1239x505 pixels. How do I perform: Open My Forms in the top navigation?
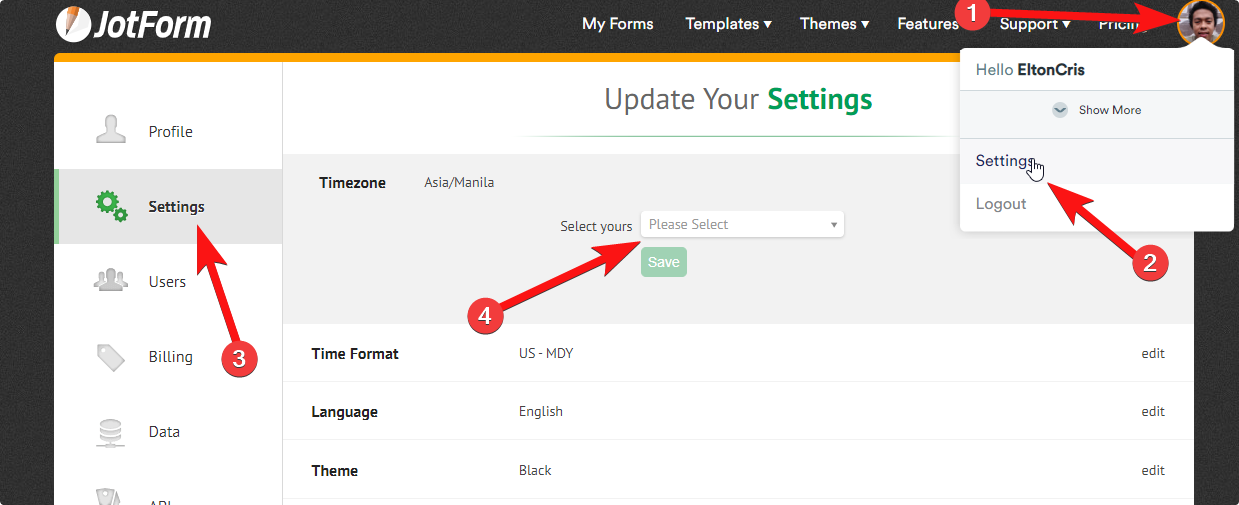(x=617, y=24)
